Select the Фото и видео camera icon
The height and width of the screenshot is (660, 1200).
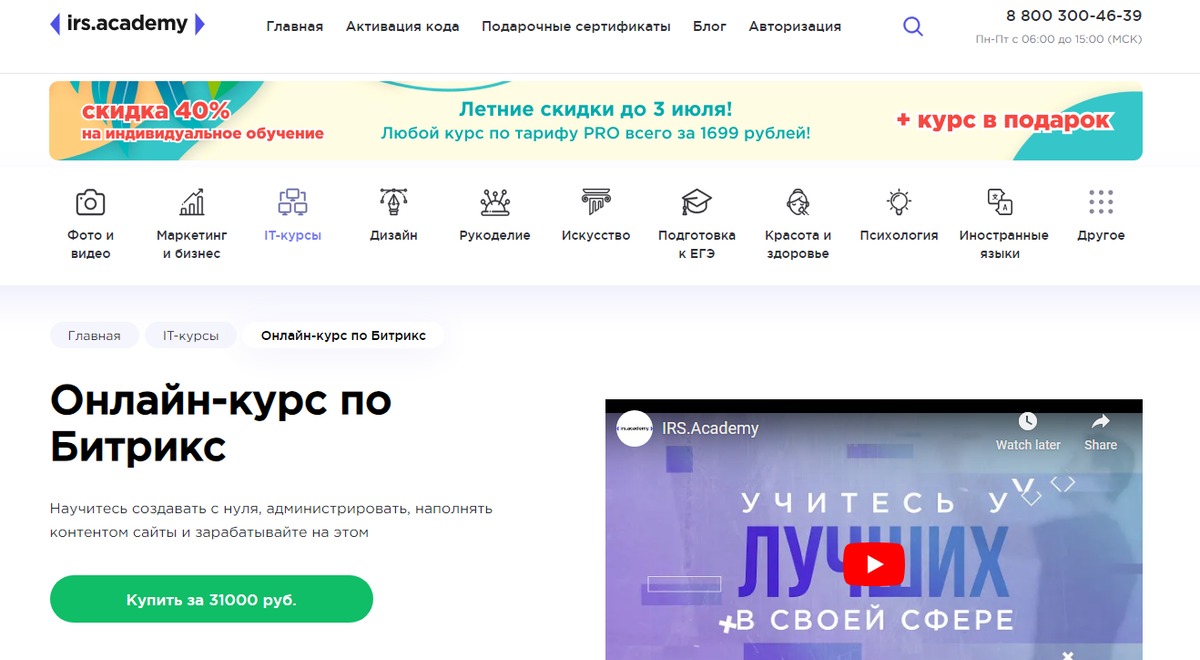90,203
